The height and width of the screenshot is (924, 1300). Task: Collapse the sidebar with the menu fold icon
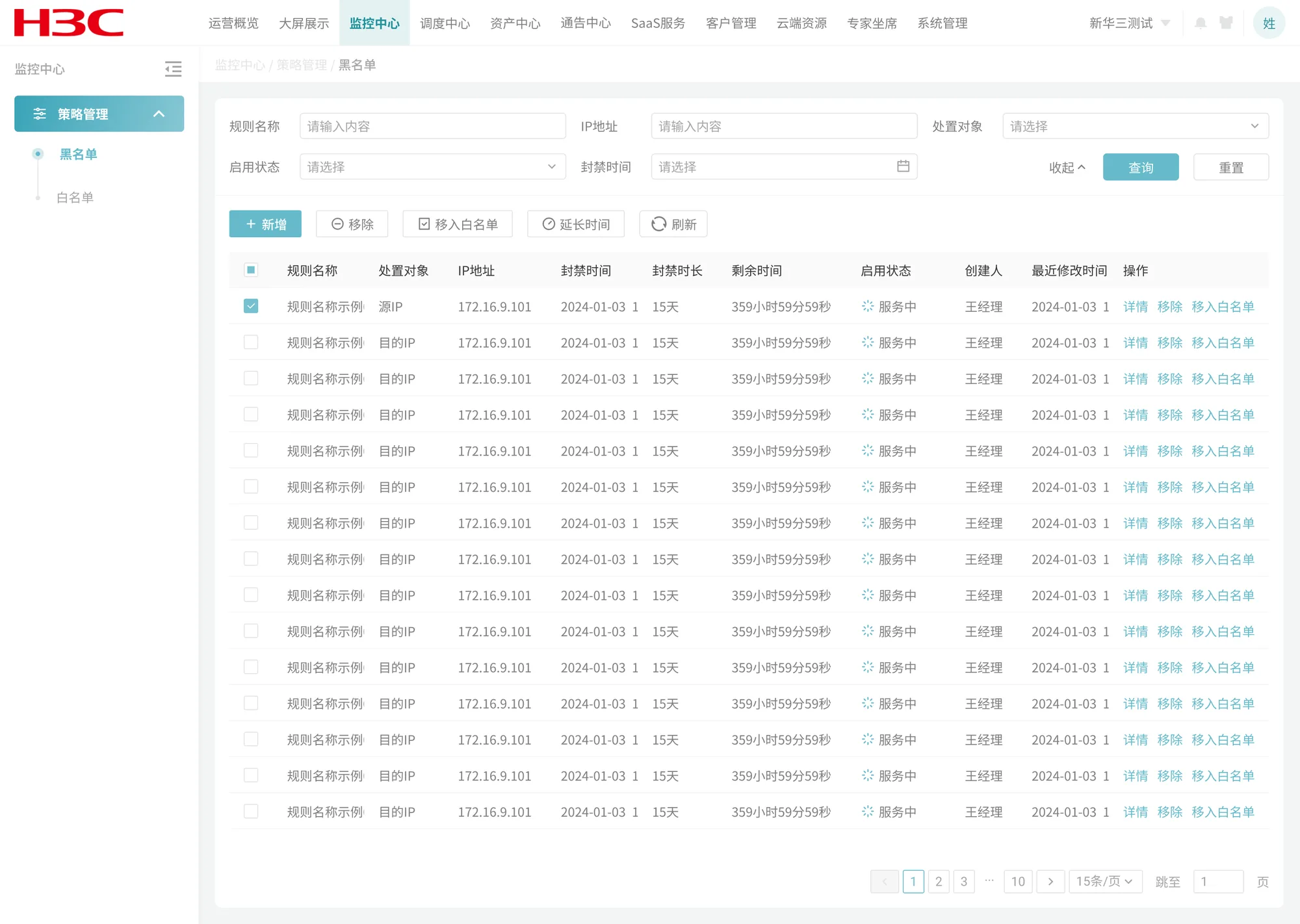[173, 69]
